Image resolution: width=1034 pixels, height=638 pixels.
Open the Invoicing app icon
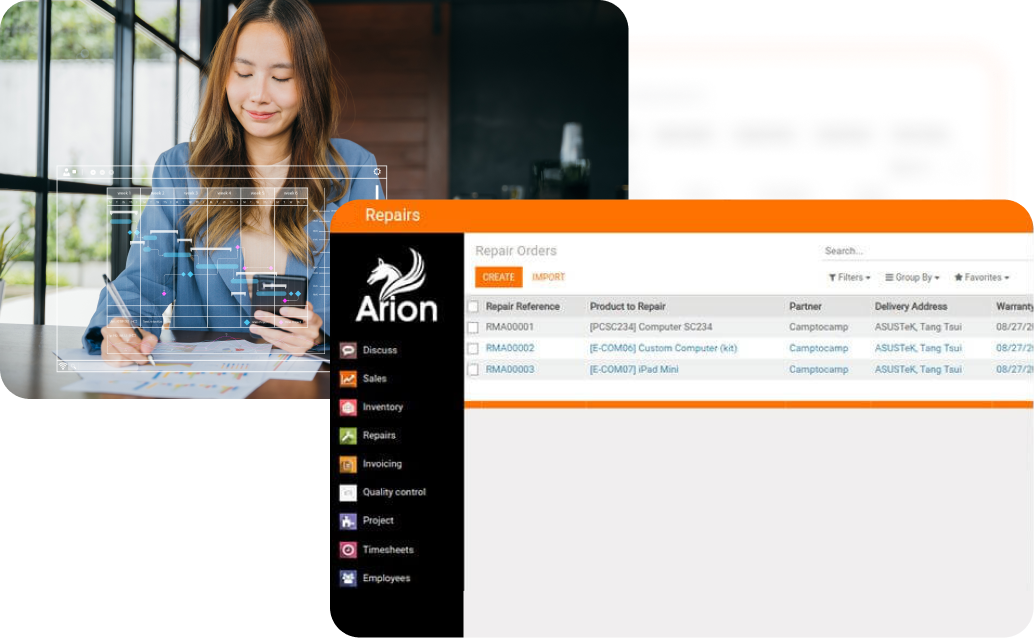click(348, 464)
